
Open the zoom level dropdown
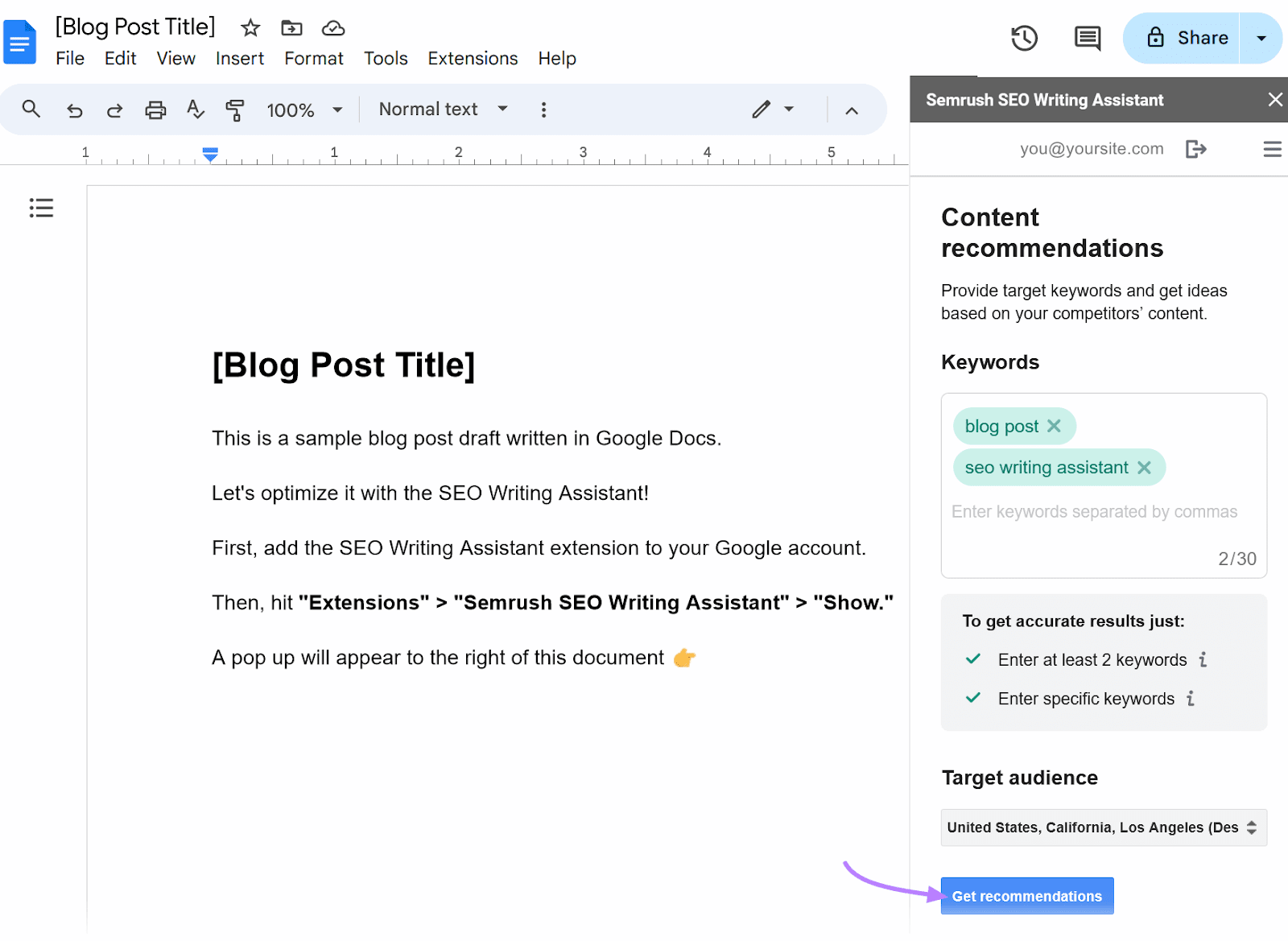304,109
